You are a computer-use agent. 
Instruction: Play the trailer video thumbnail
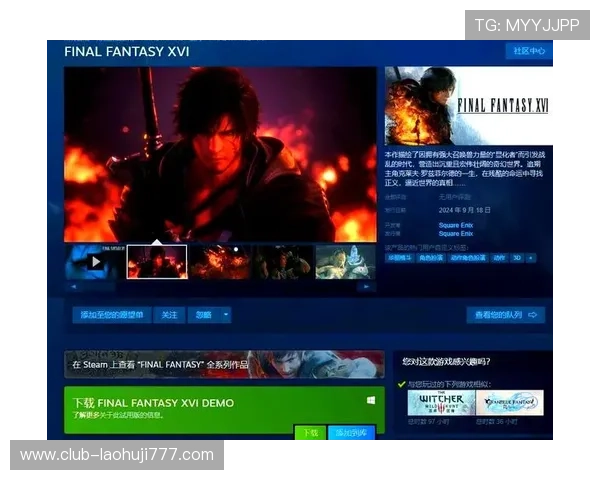click(x=95, y=262)
